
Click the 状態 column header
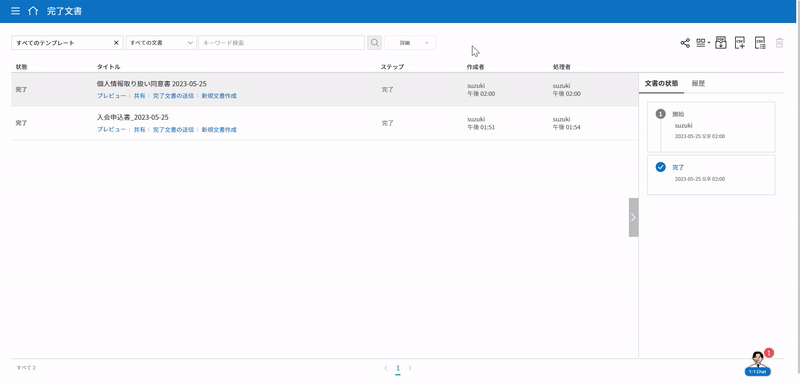point(21,67)
